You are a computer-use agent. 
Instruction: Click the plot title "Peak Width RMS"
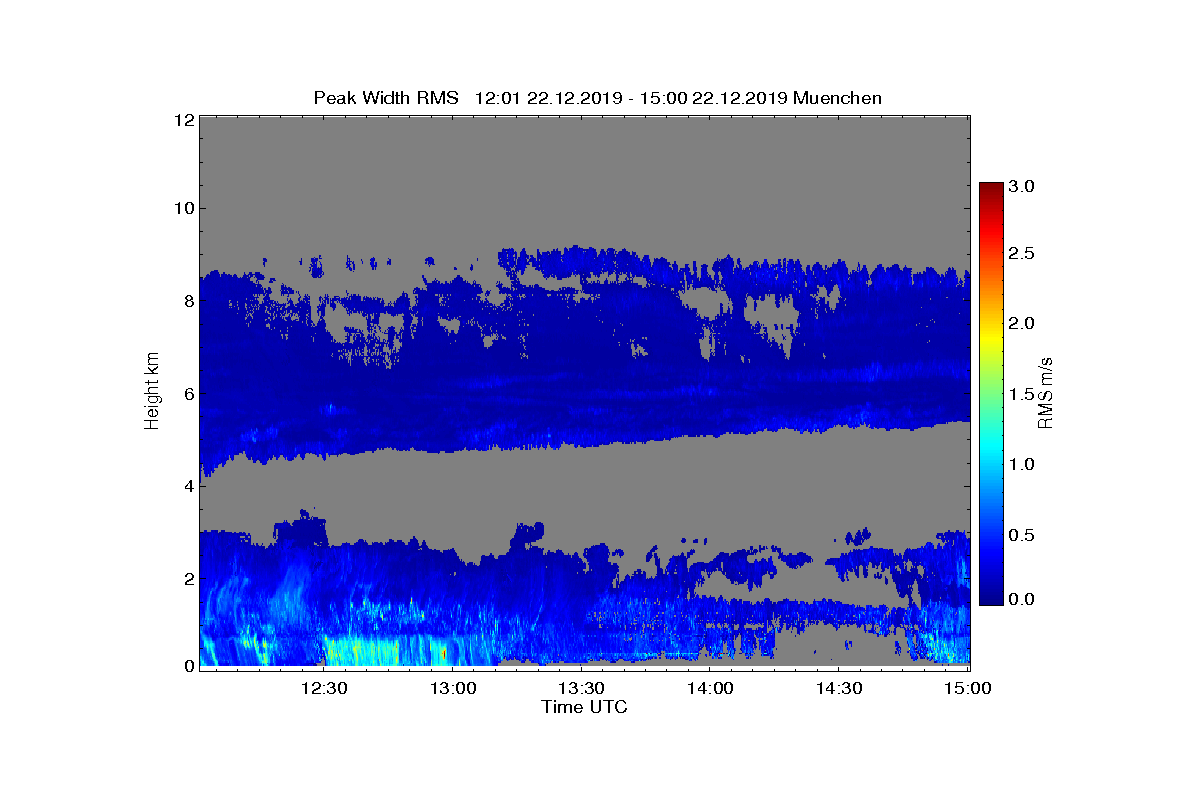point(385,98)
